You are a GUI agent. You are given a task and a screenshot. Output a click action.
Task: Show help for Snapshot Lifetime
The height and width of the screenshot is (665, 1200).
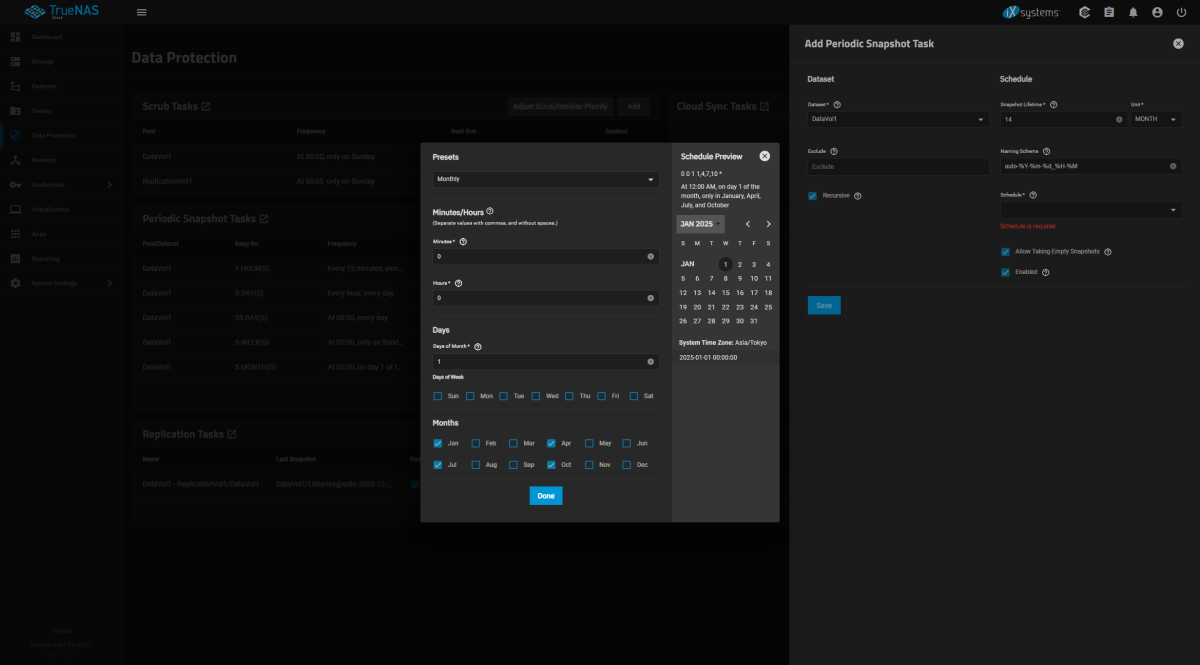(x=1054, y=104)
